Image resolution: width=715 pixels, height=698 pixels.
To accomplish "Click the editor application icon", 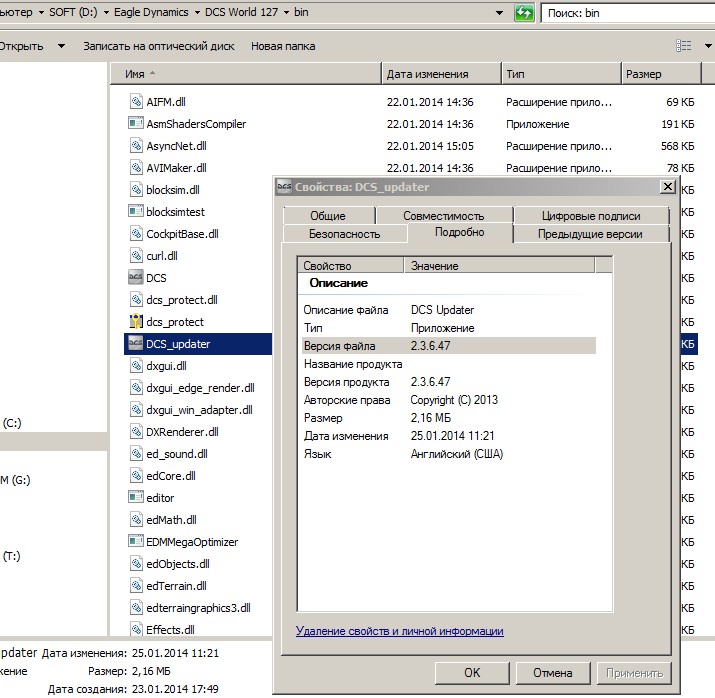I will (136, 497).
